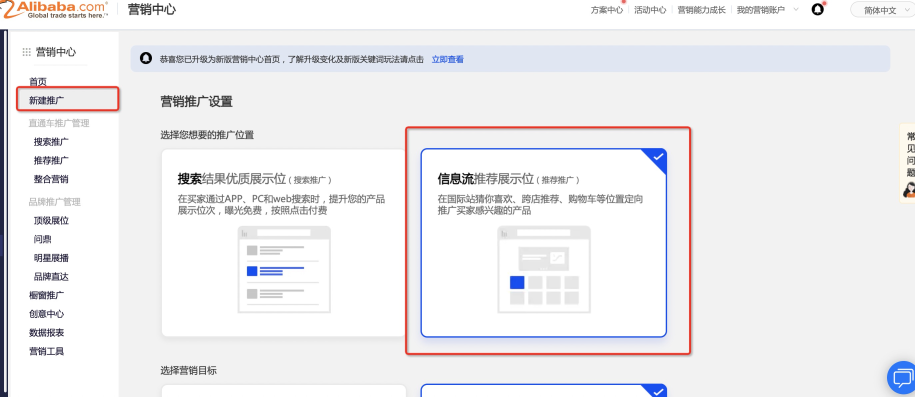This screenshot has height=397, width=915.
Task: Open the 常见问题 side tab
Action: coord(909,163)
